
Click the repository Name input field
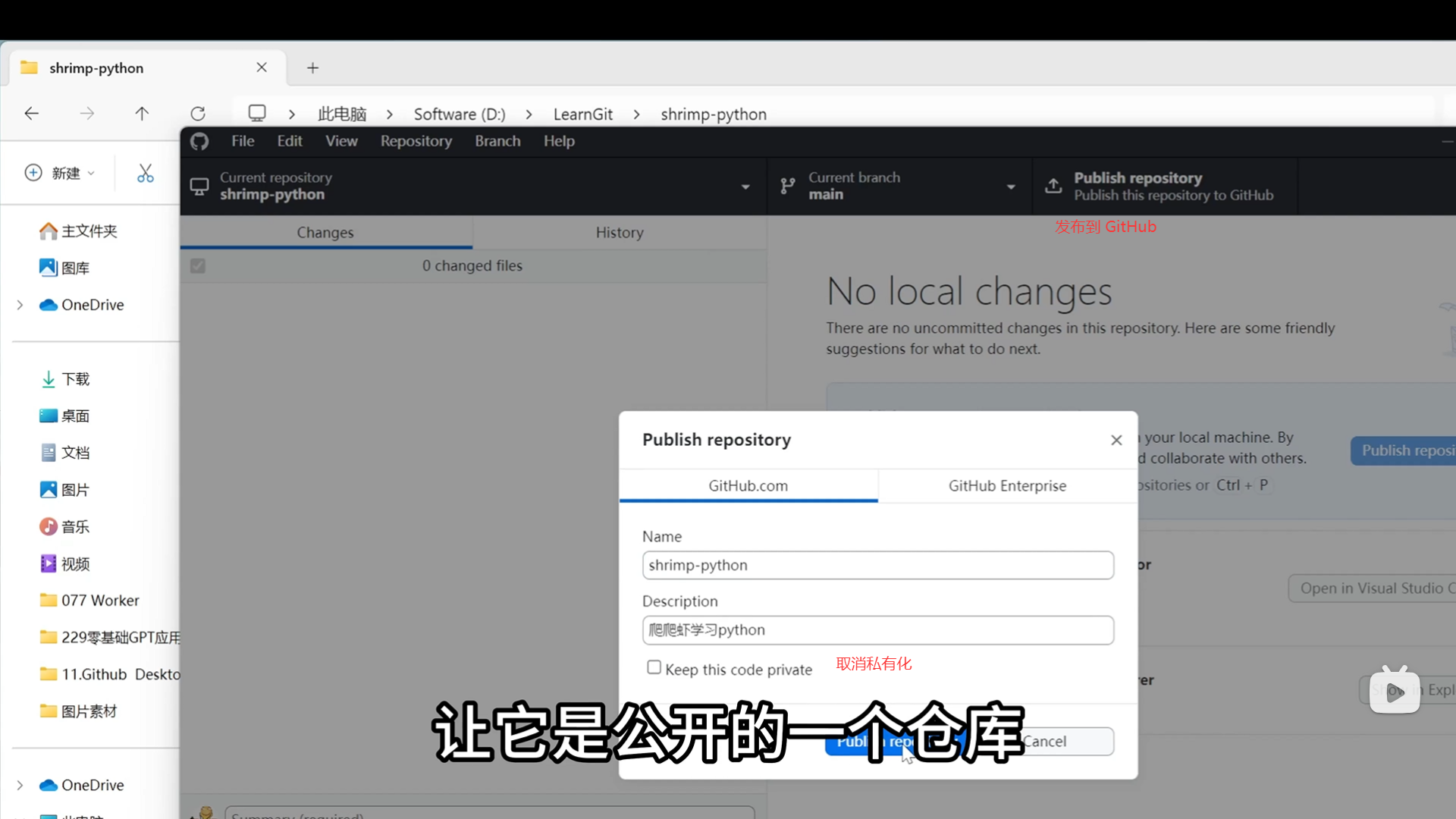coord(877,566)
